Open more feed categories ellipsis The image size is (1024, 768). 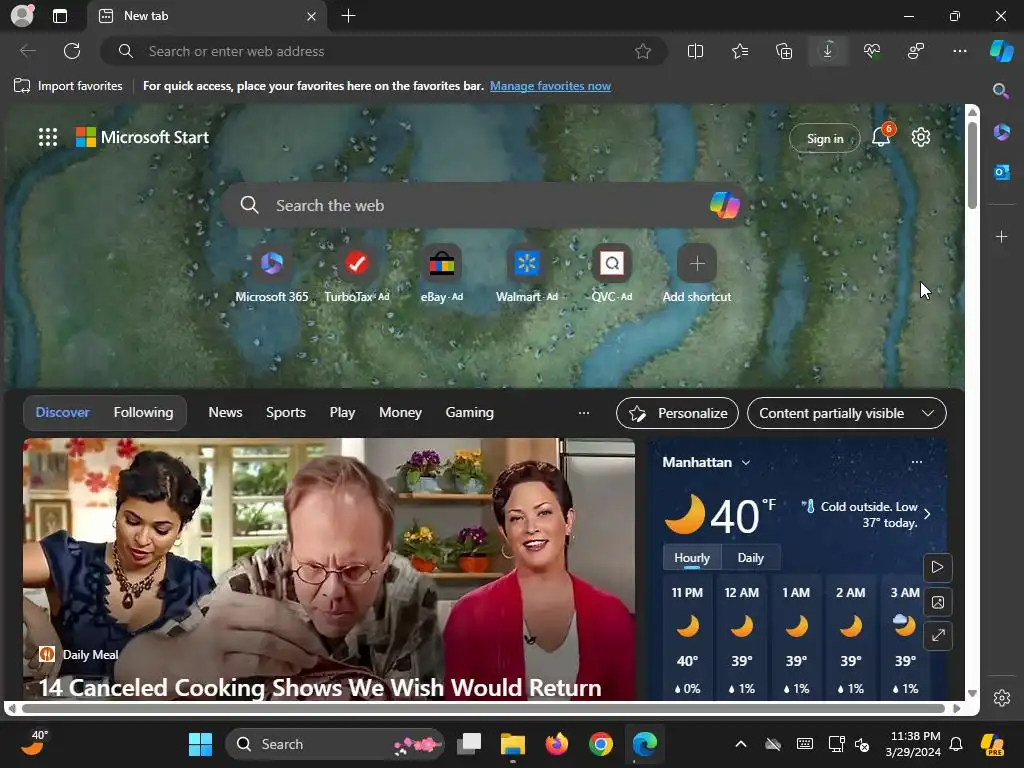pos(584,413)
